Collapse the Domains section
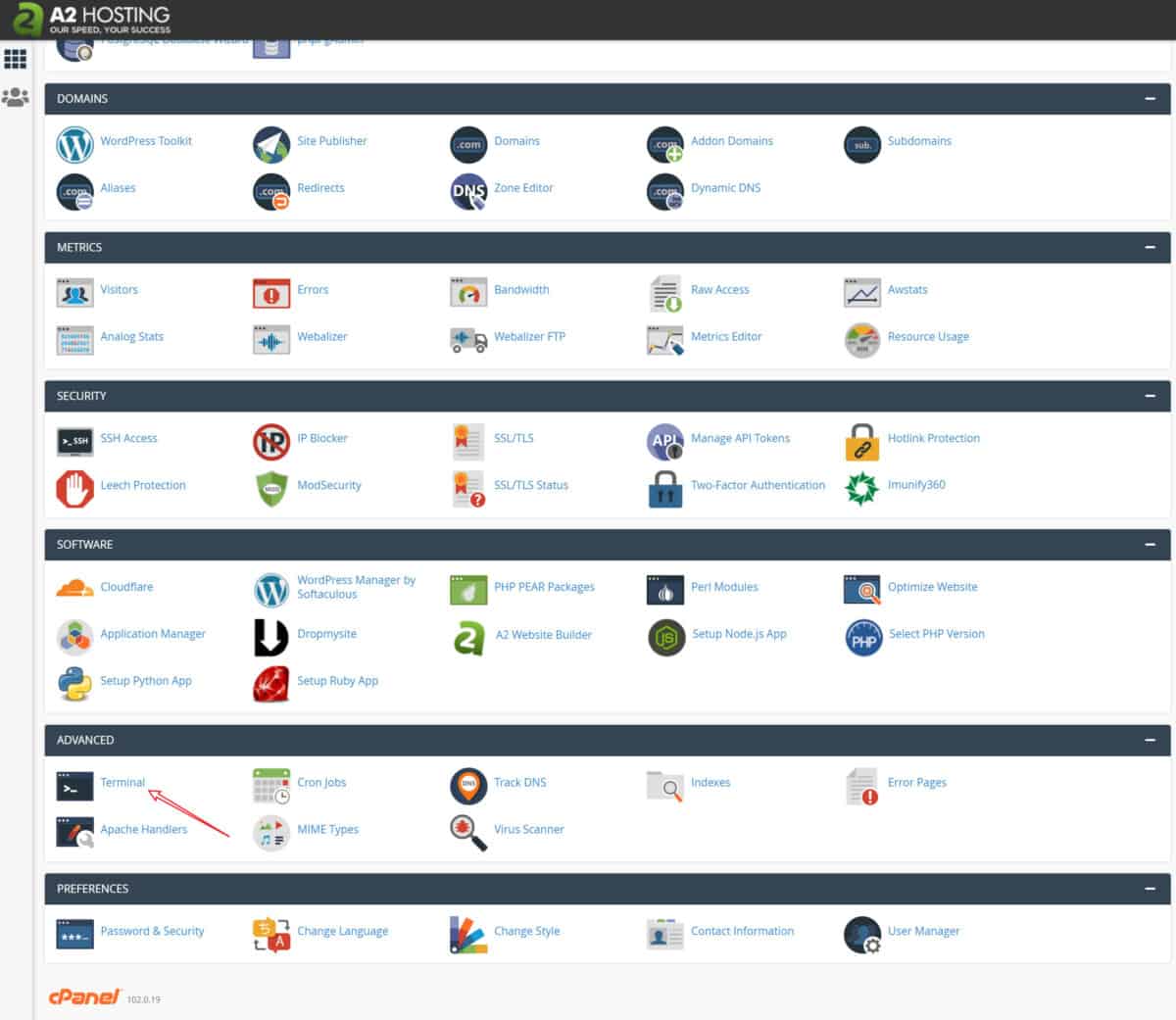This screenshot has height=1020, width=1176. [1150, 99]
